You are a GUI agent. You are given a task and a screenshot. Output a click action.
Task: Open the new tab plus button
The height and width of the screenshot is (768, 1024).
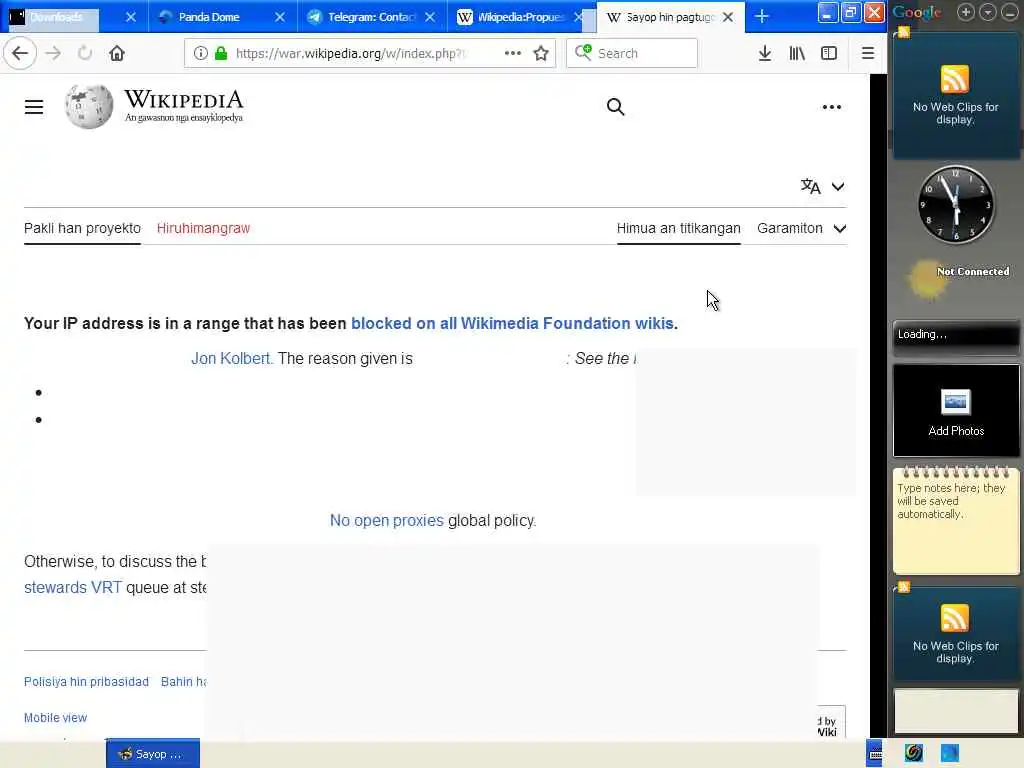[x=761, y=16]
